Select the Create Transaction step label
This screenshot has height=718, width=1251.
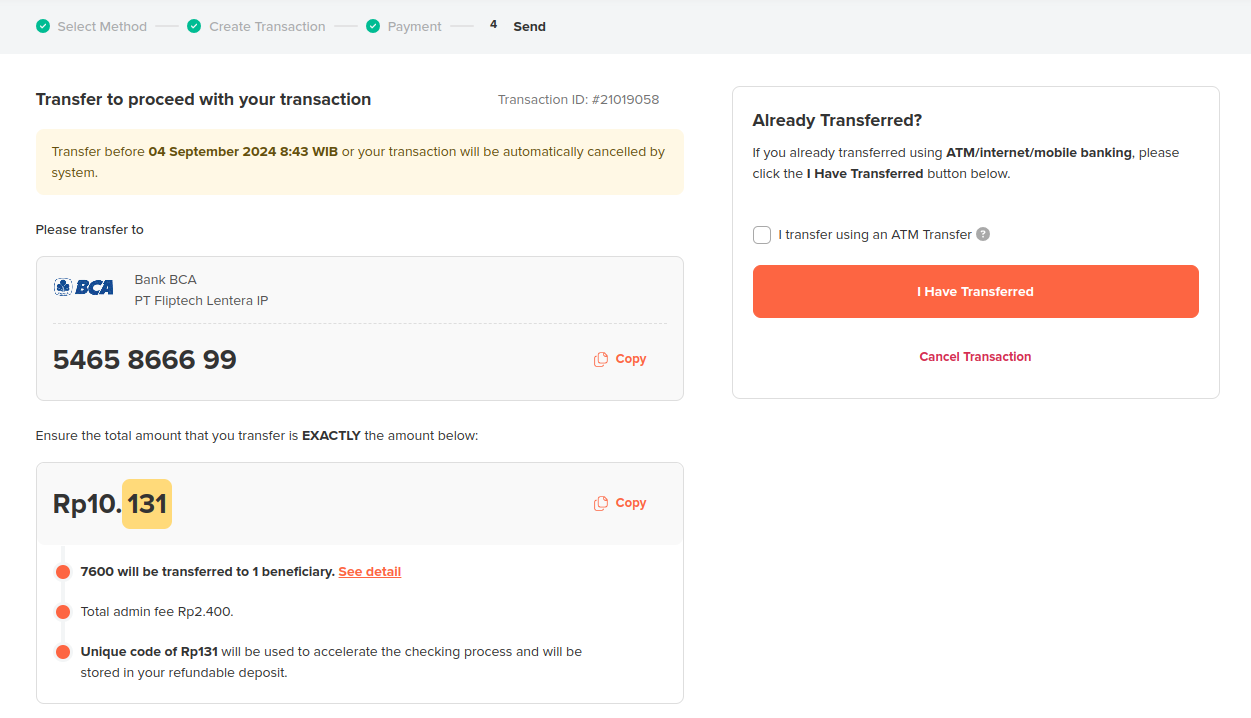pyautogui.click(x=266, y=26)
